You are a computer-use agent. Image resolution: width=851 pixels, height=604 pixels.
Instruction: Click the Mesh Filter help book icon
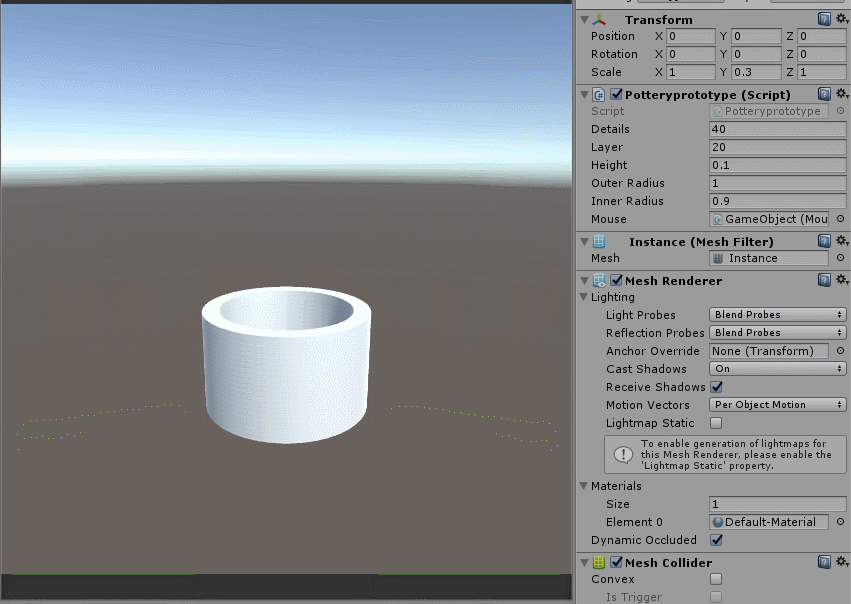(824, 241)
